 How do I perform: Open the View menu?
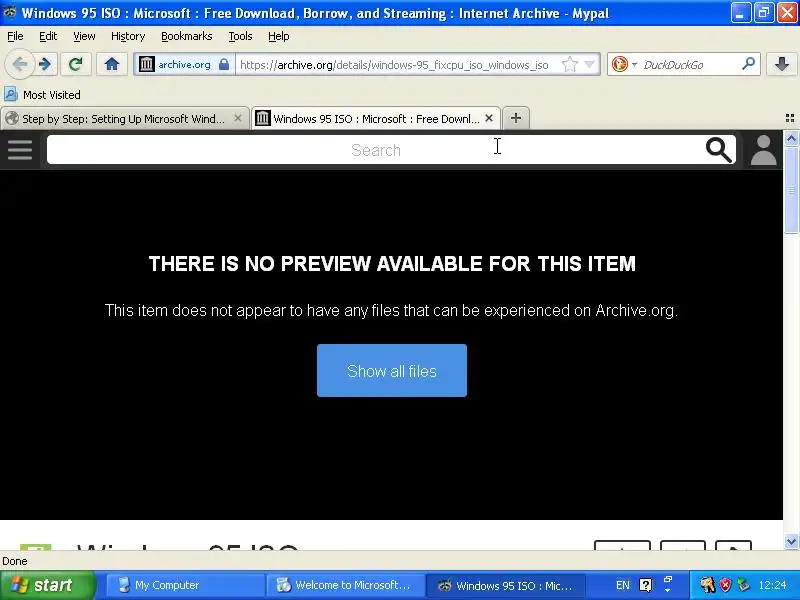point(84,36)
